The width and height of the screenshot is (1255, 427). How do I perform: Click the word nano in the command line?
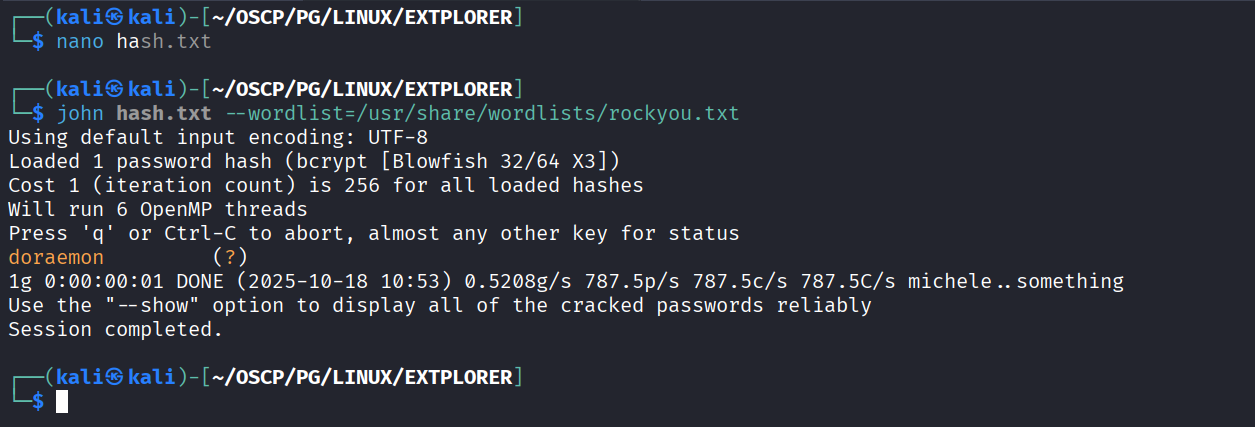tap(80, 41)
